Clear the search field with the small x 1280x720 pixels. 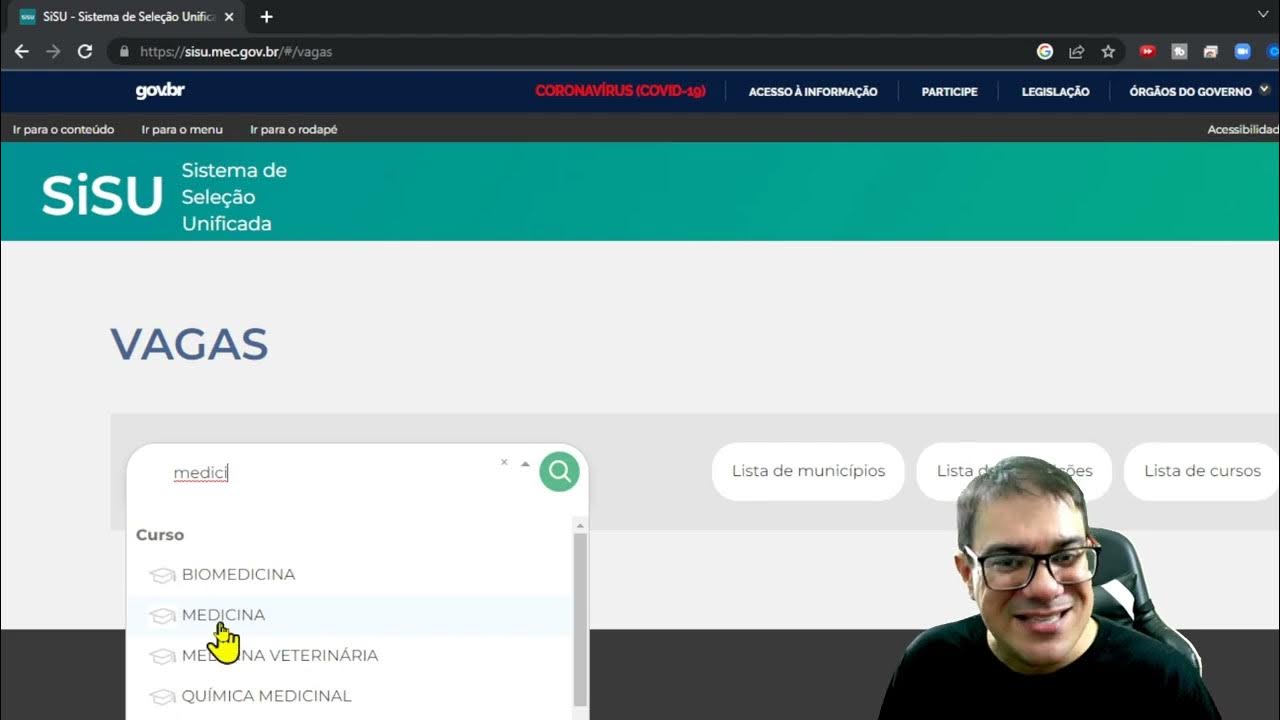coord(504,462)
